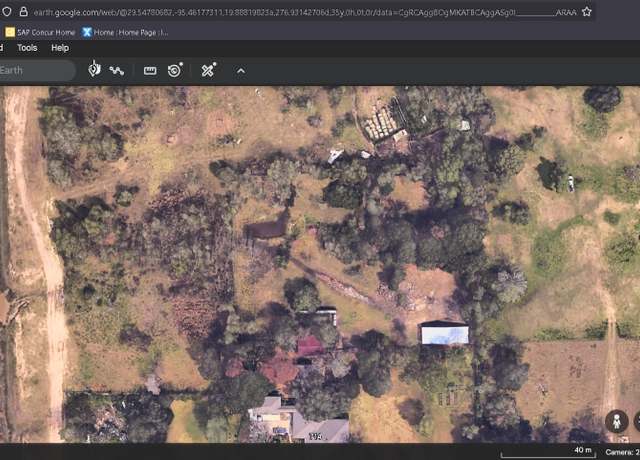Open the Measure distance ruler tool

click(x=150, y=71)
